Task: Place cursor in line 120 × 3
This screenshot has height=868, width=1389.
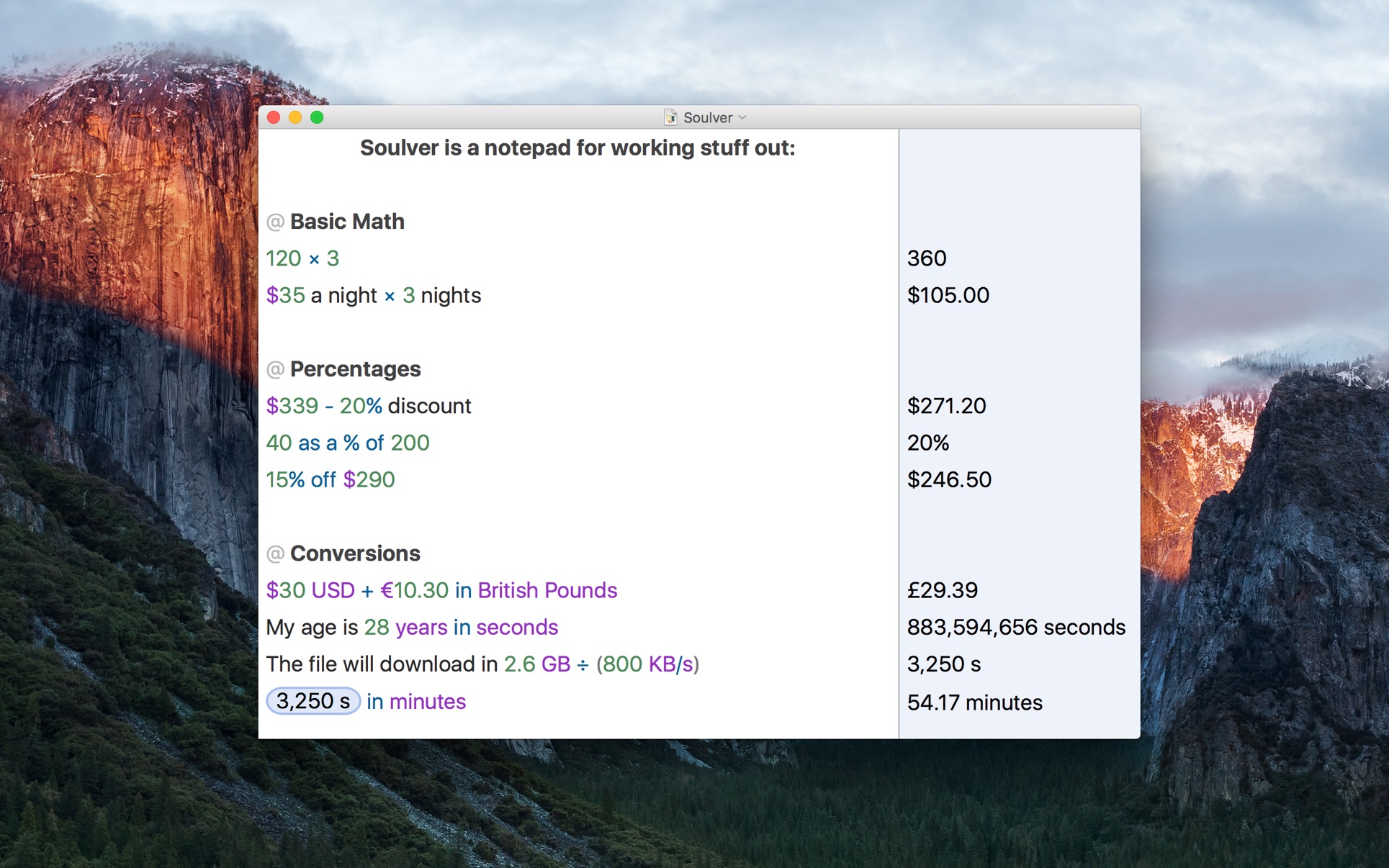Action: tap(302, 258)
